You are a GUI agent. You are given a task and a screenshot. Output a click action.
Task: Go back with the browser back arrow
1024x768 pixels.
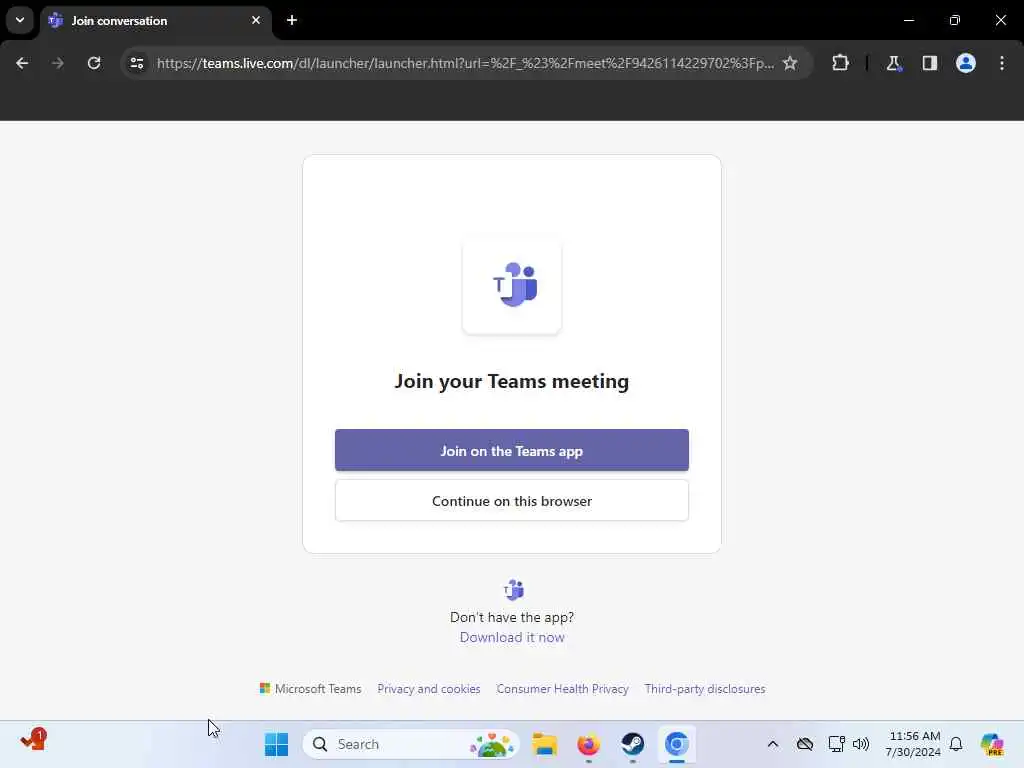click(x=22, y=63)
